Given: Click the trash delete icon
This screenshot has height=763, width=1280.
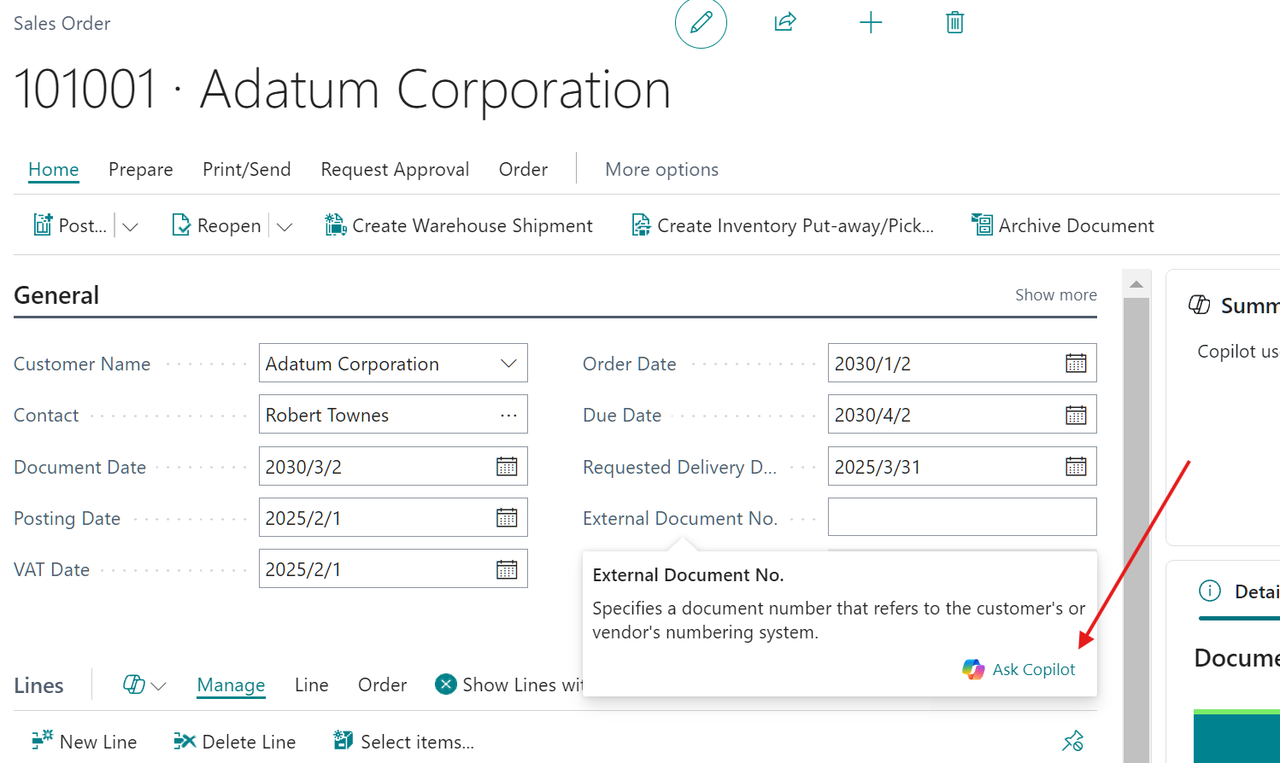Looking at the screenshot, I should click(955, 22).
